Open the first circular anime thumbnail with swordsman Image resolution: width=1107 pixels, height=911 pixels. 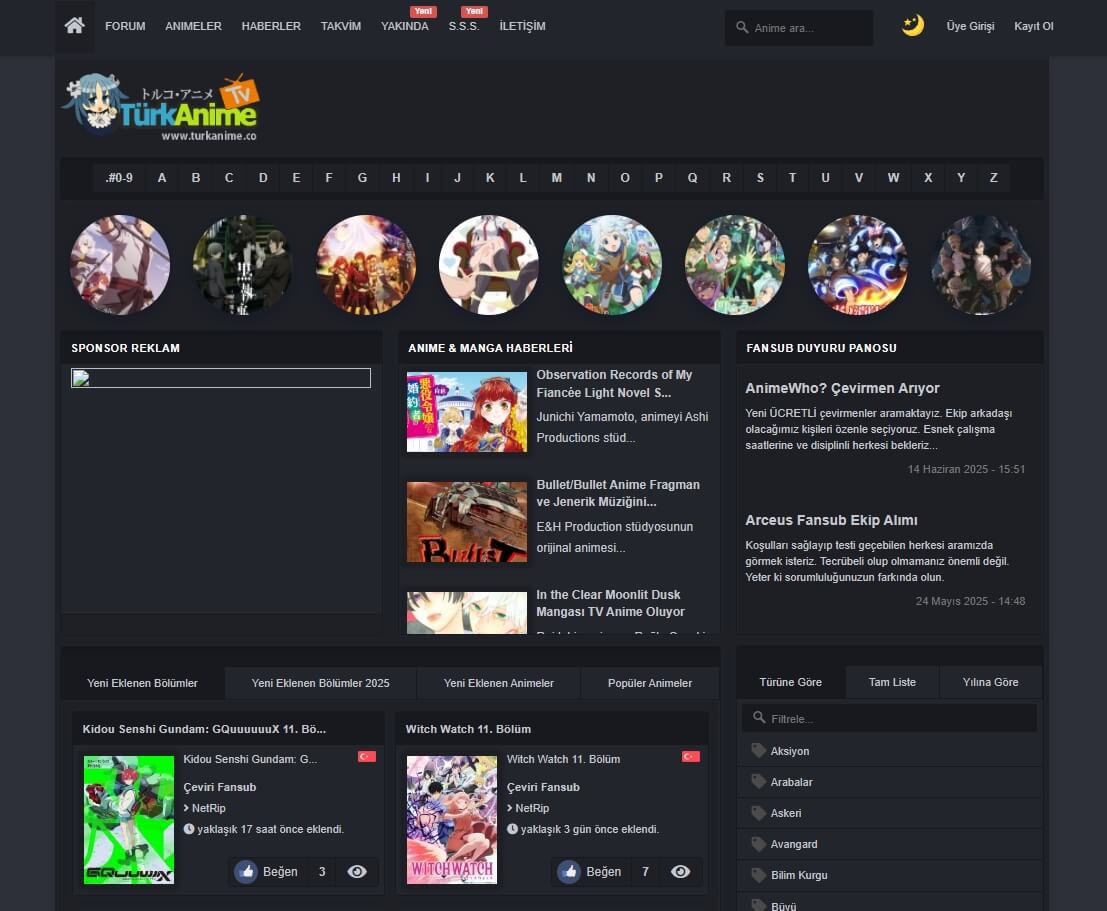120,265
